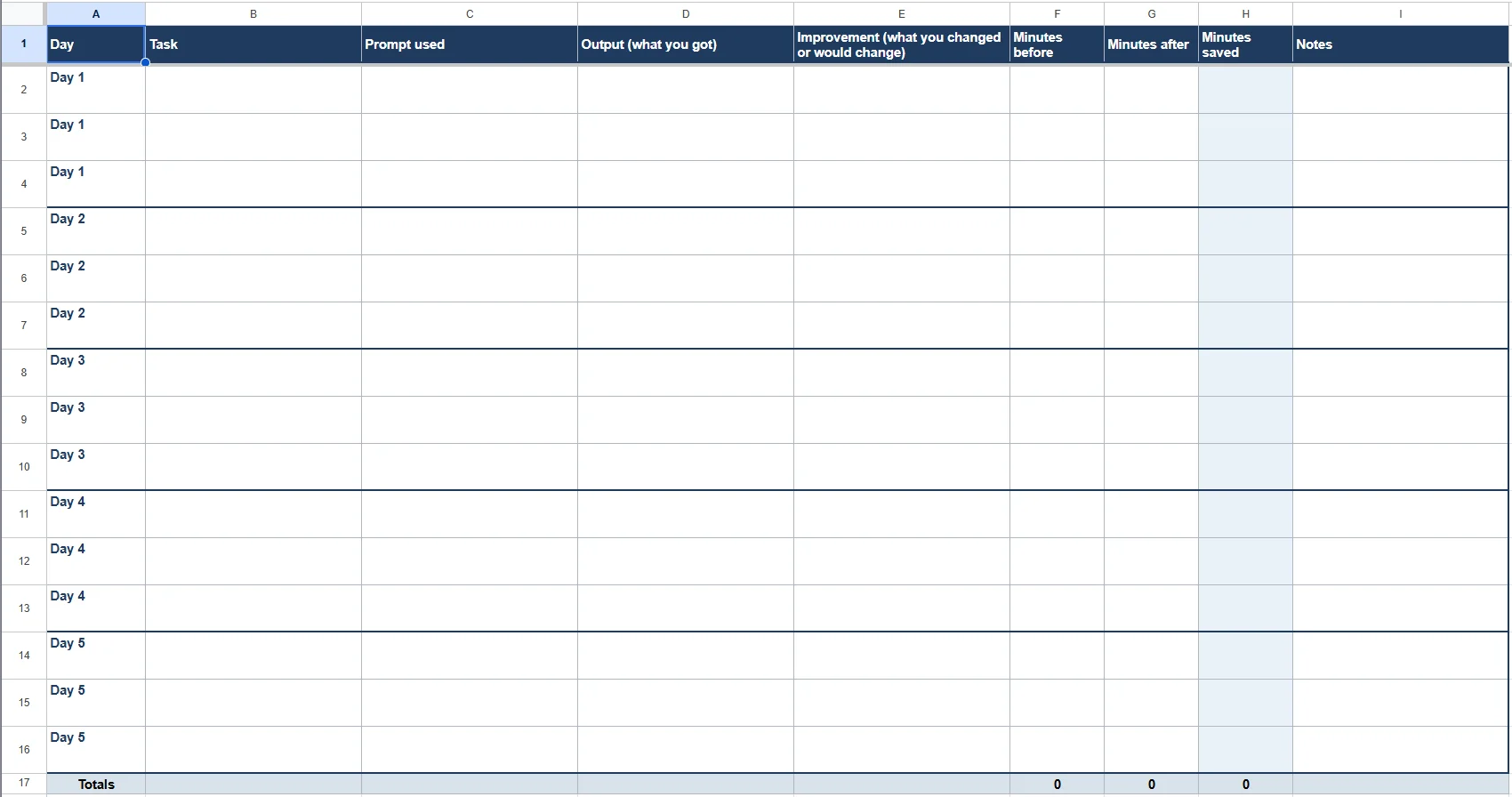This screenshot has height=797, width=1512.
Task: Select column E header
Action: [902, 13]
